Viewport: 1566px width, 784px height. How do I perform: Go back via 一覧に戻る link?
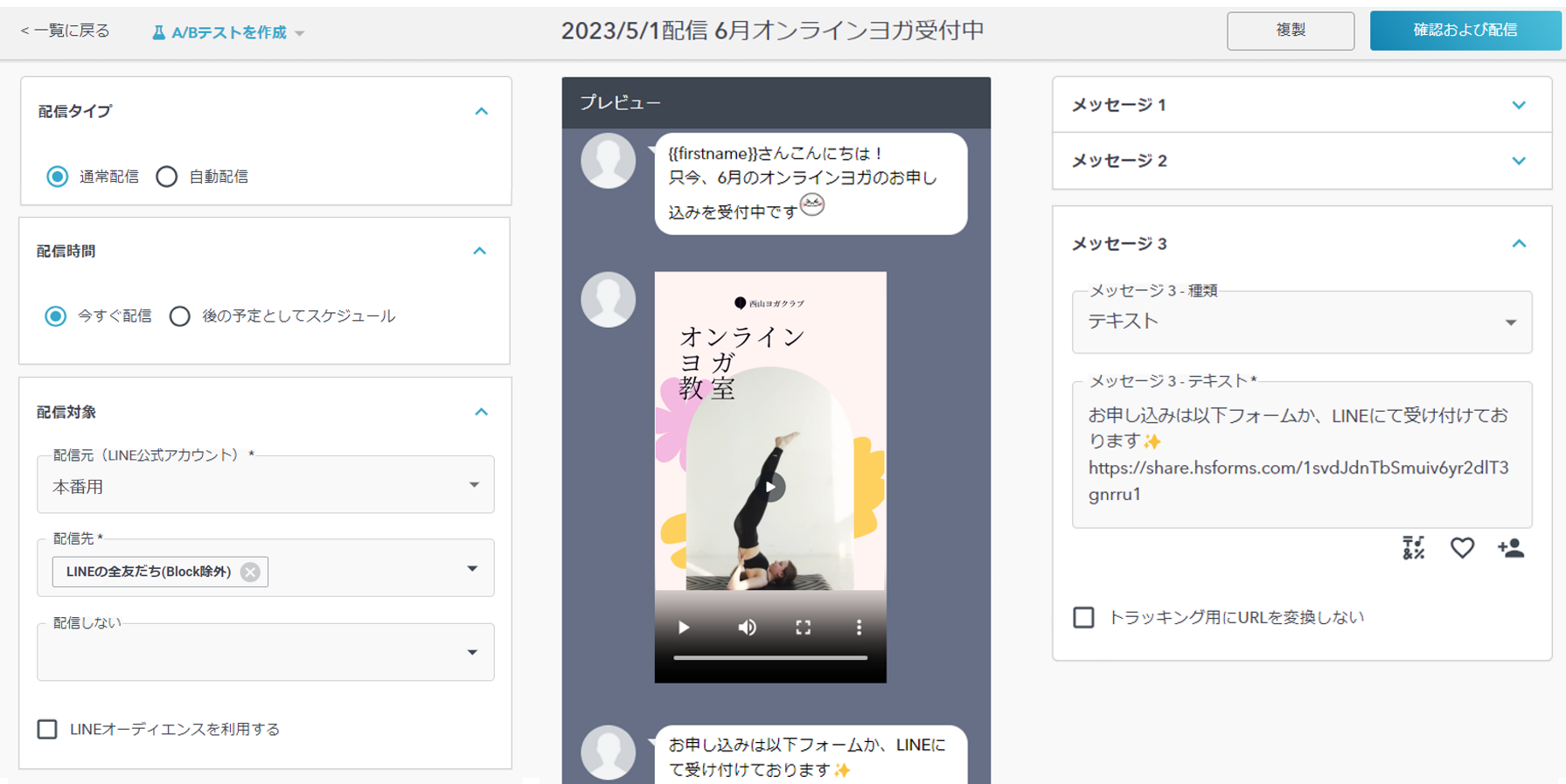click(66, 31)
